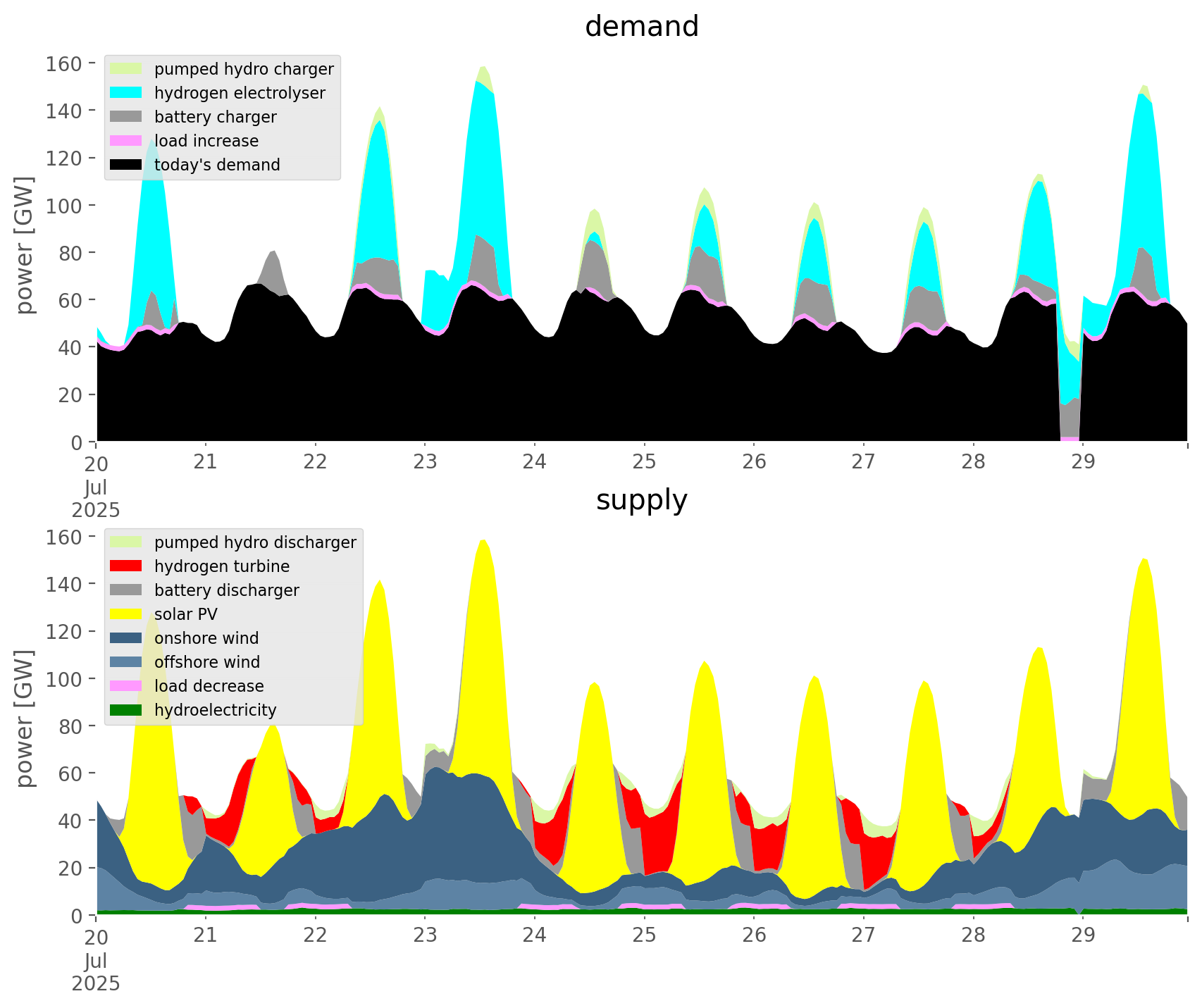1202x1008 pixels.
Task: Click the hydroelectricity green legend swatch
Action: coord(126,710)
